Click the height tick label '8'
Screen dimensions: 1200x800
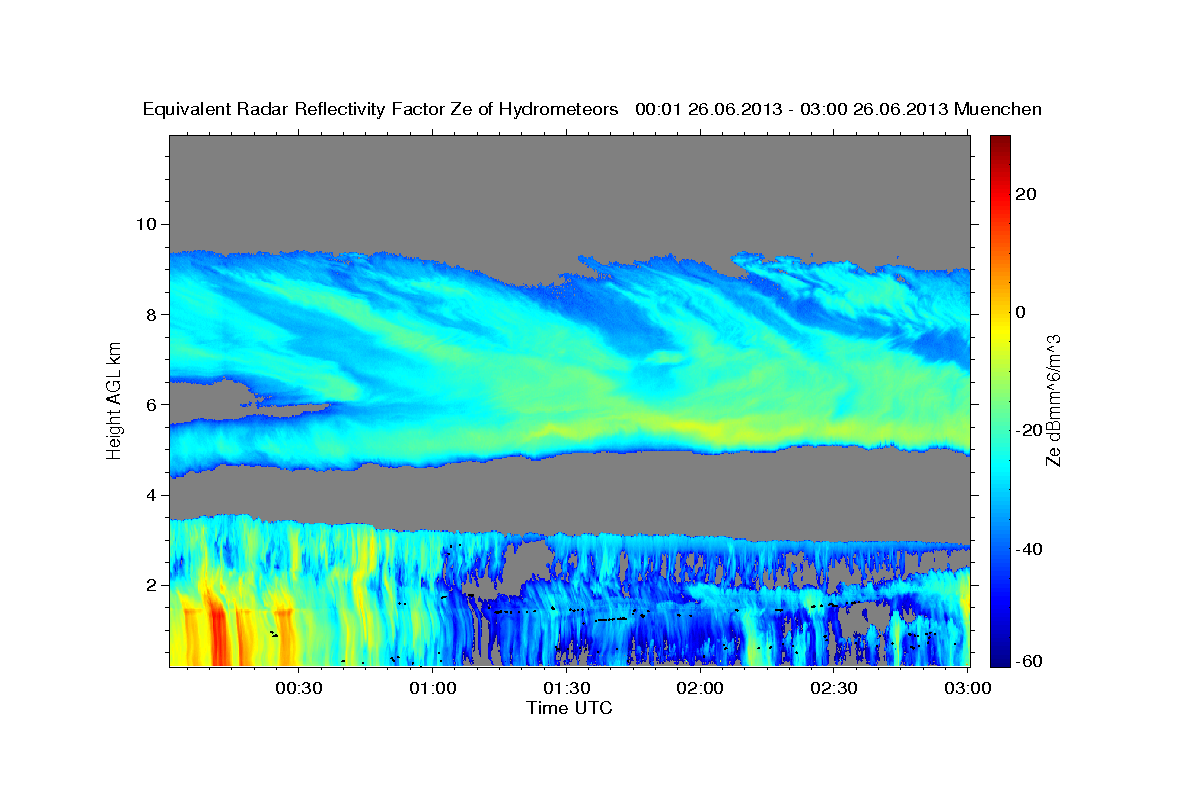point(153,314)
